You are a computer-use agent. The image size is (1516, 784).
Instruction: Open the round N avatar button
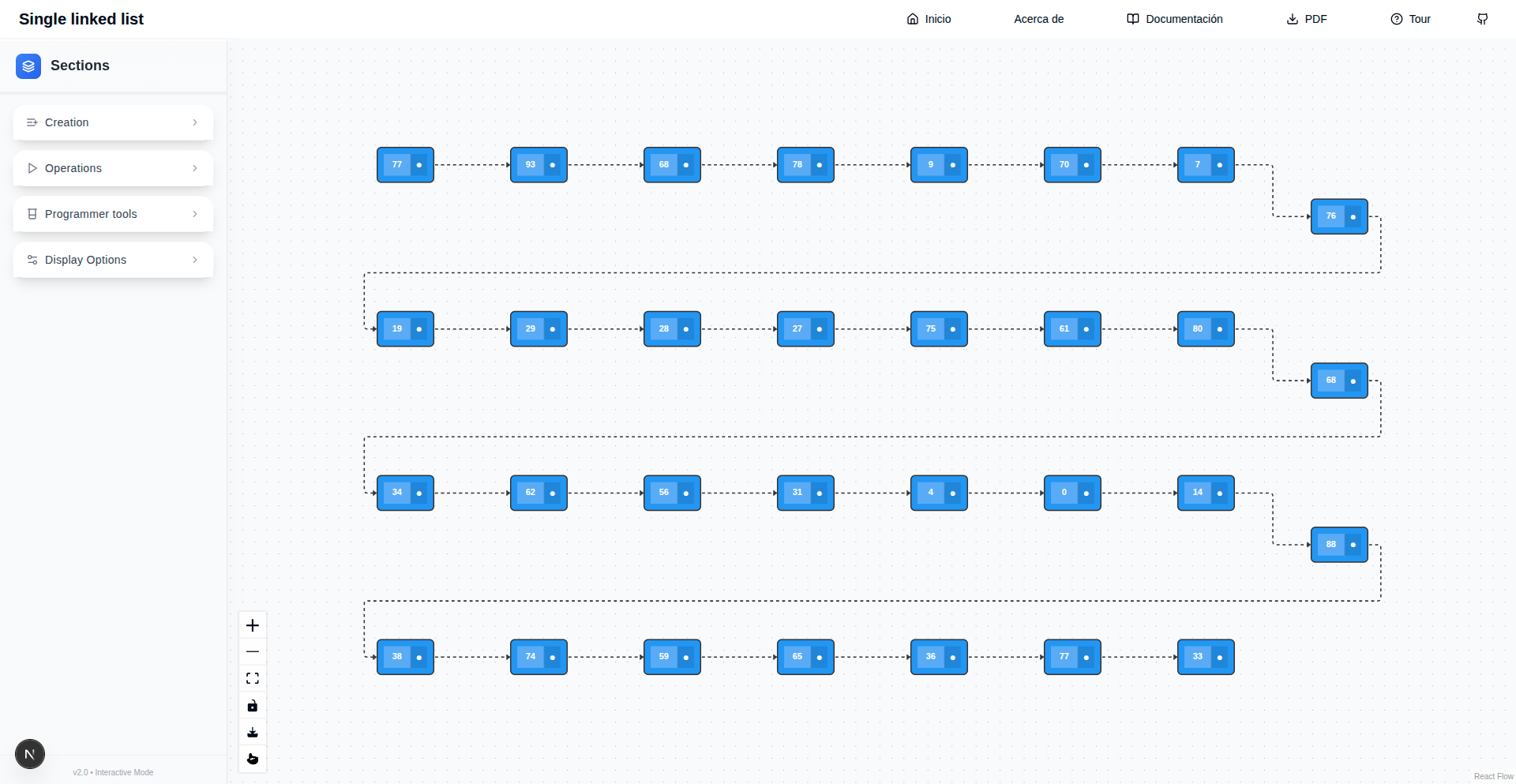point(30,754)
